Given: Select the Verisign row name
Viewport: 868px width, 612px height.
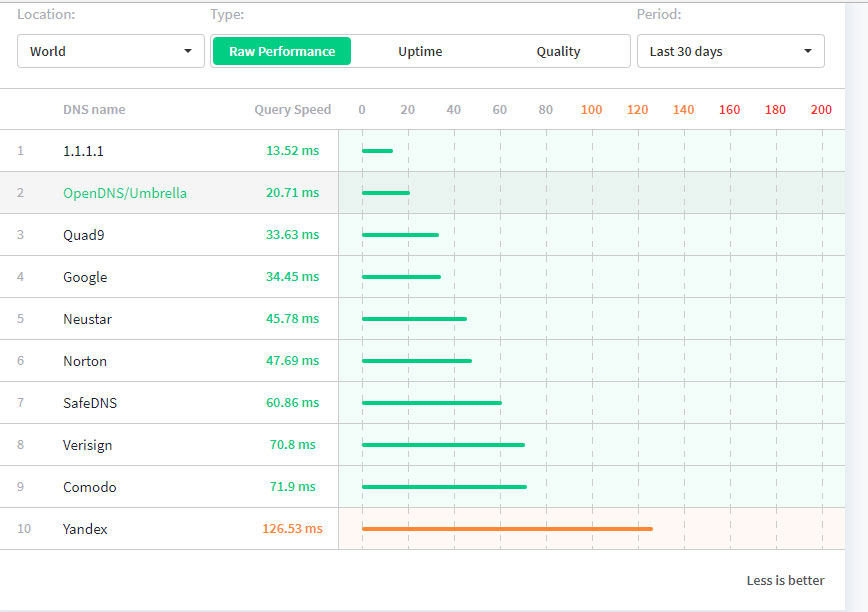Looking at the screenshot, I should pos(87,445).
